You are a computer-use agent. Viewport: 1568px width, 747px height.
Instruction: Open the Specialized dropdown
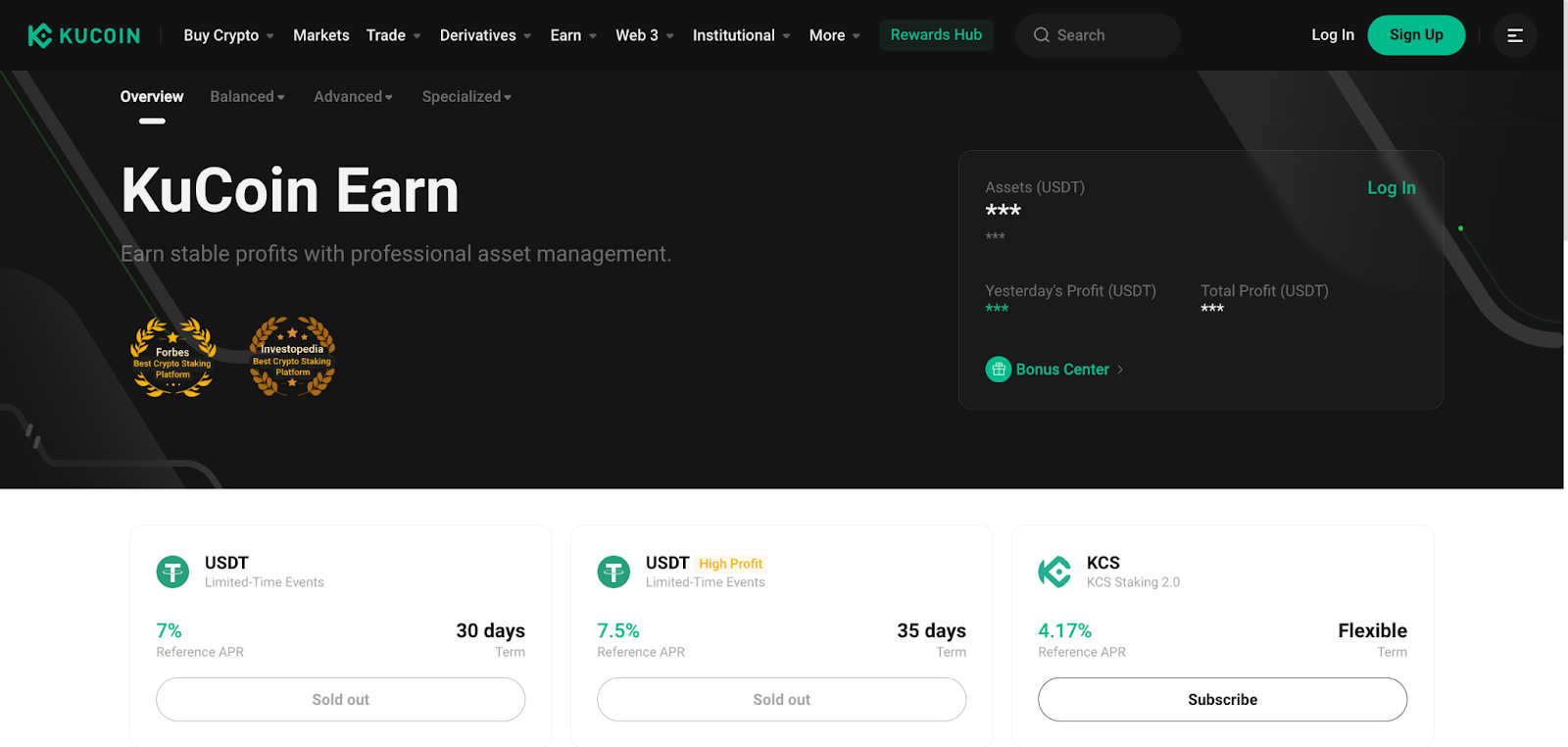(x=466, y=97)
